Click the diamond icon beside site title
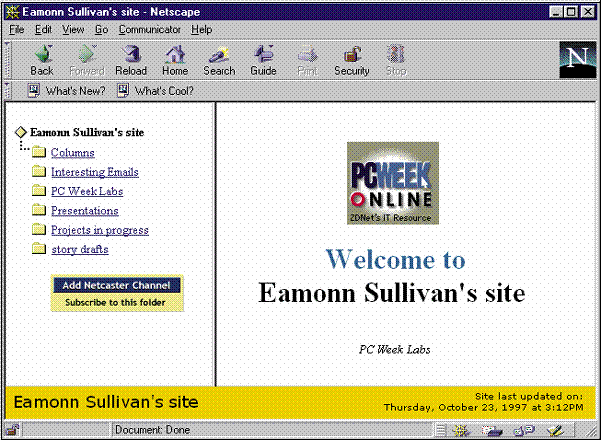Screen dimensions: 601x440 (x=21, y=132)
